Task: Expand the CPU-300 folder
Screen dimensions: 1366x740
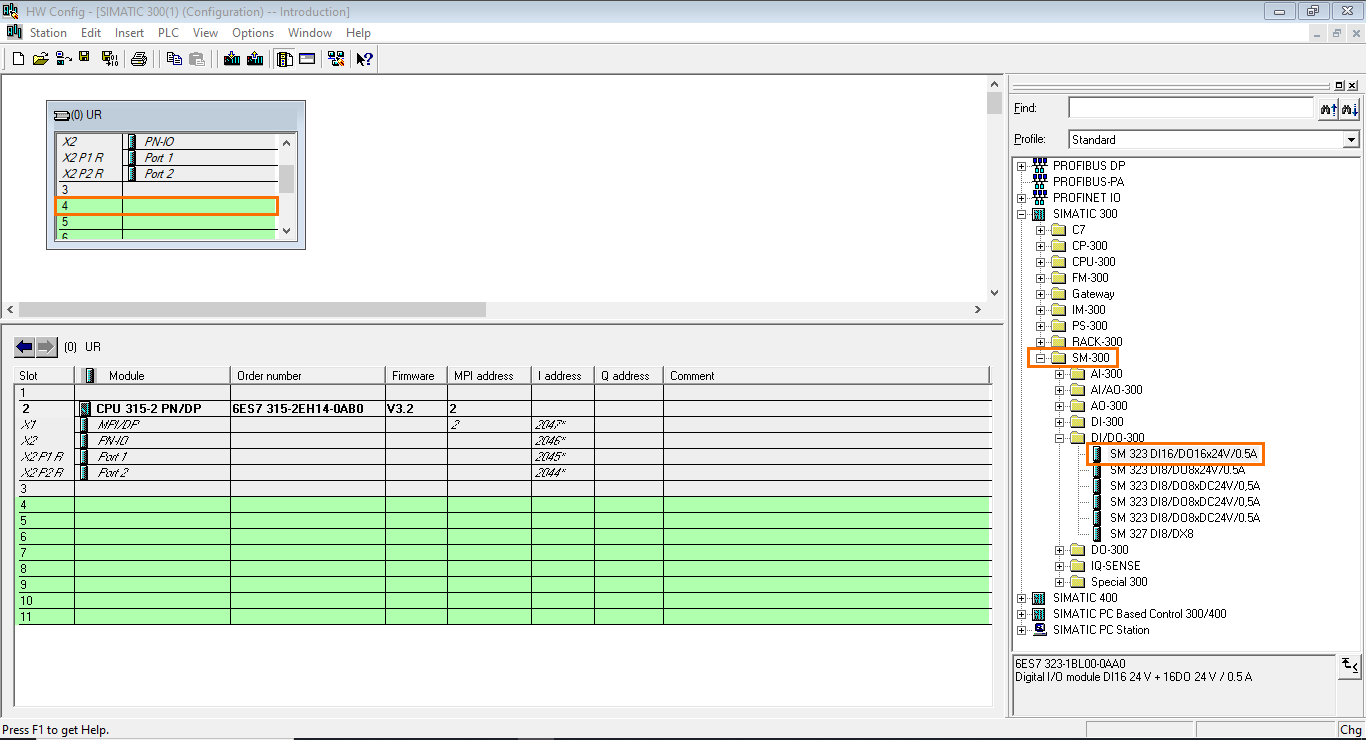Action: click(x=1040, y=262)
